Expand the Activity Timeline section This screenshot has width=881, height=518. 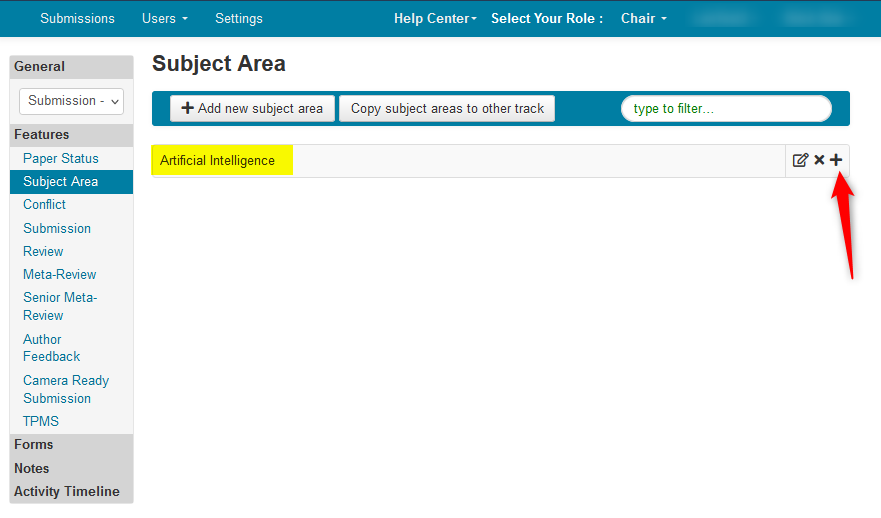tap(71, 491)
